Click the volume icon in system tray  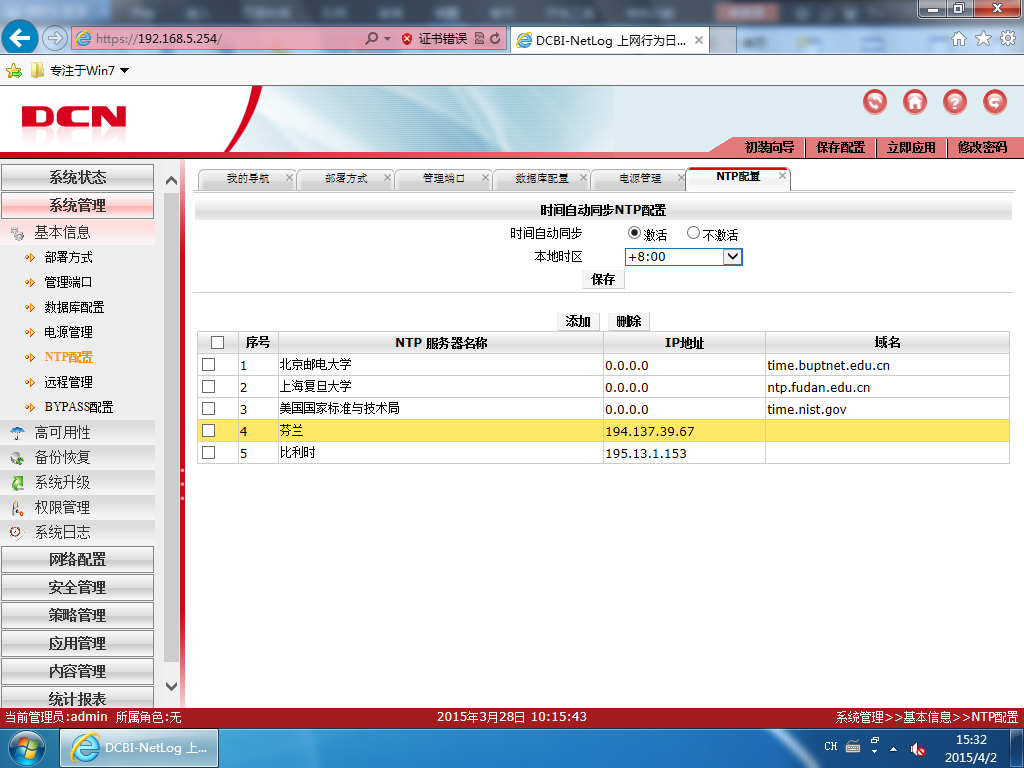(918, 748)
